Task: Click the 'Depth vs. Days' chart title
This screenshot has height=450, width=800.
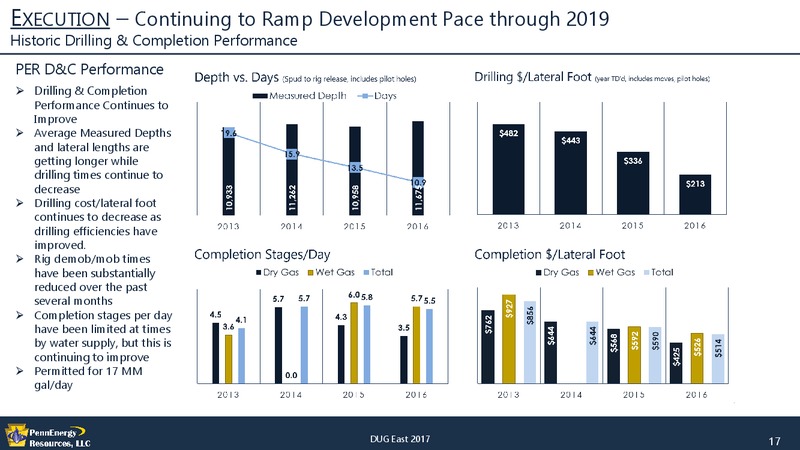Action: point(236,78)
